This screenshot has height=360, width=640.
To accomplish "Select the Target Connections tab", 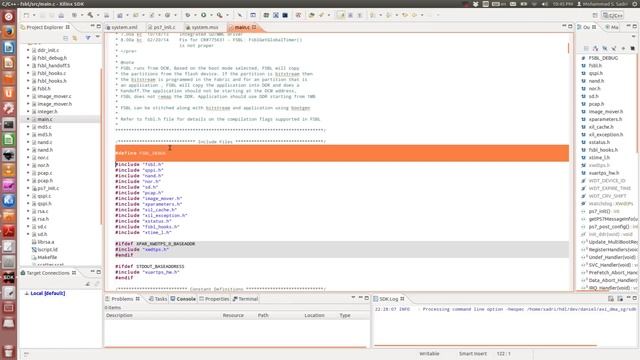I will click(48, 273).
